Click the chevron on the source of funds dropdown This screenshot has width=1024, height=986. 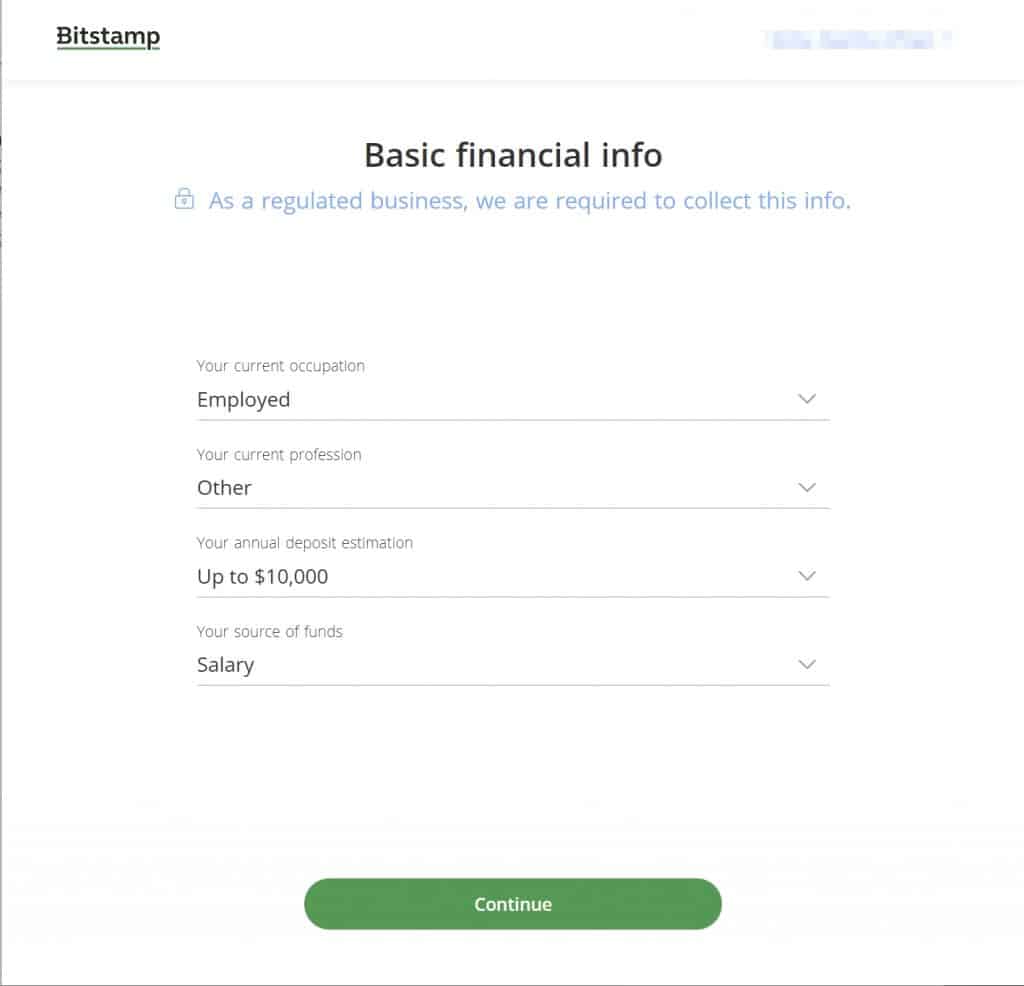[807, 663]
